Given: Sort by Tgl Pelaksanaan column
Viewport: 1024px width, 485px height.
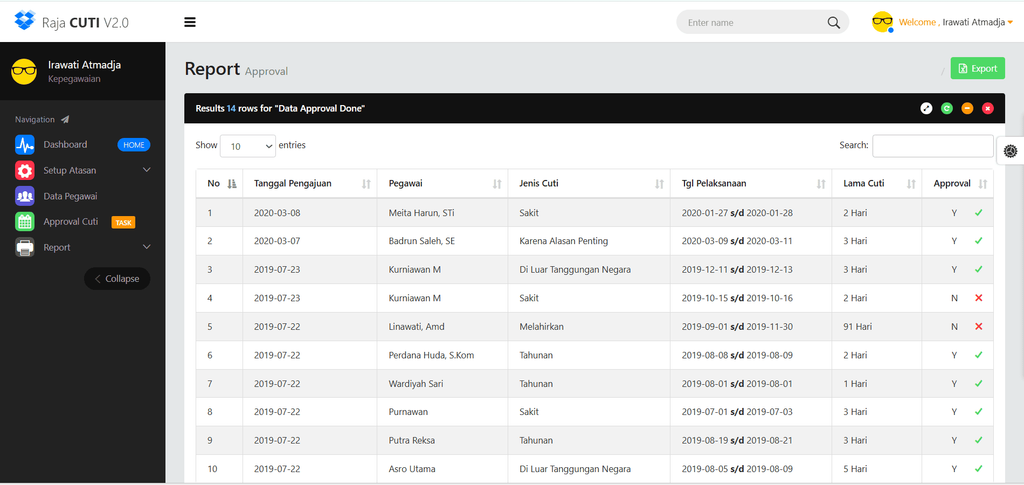Looking at the screenshot, I should (751, 184).
